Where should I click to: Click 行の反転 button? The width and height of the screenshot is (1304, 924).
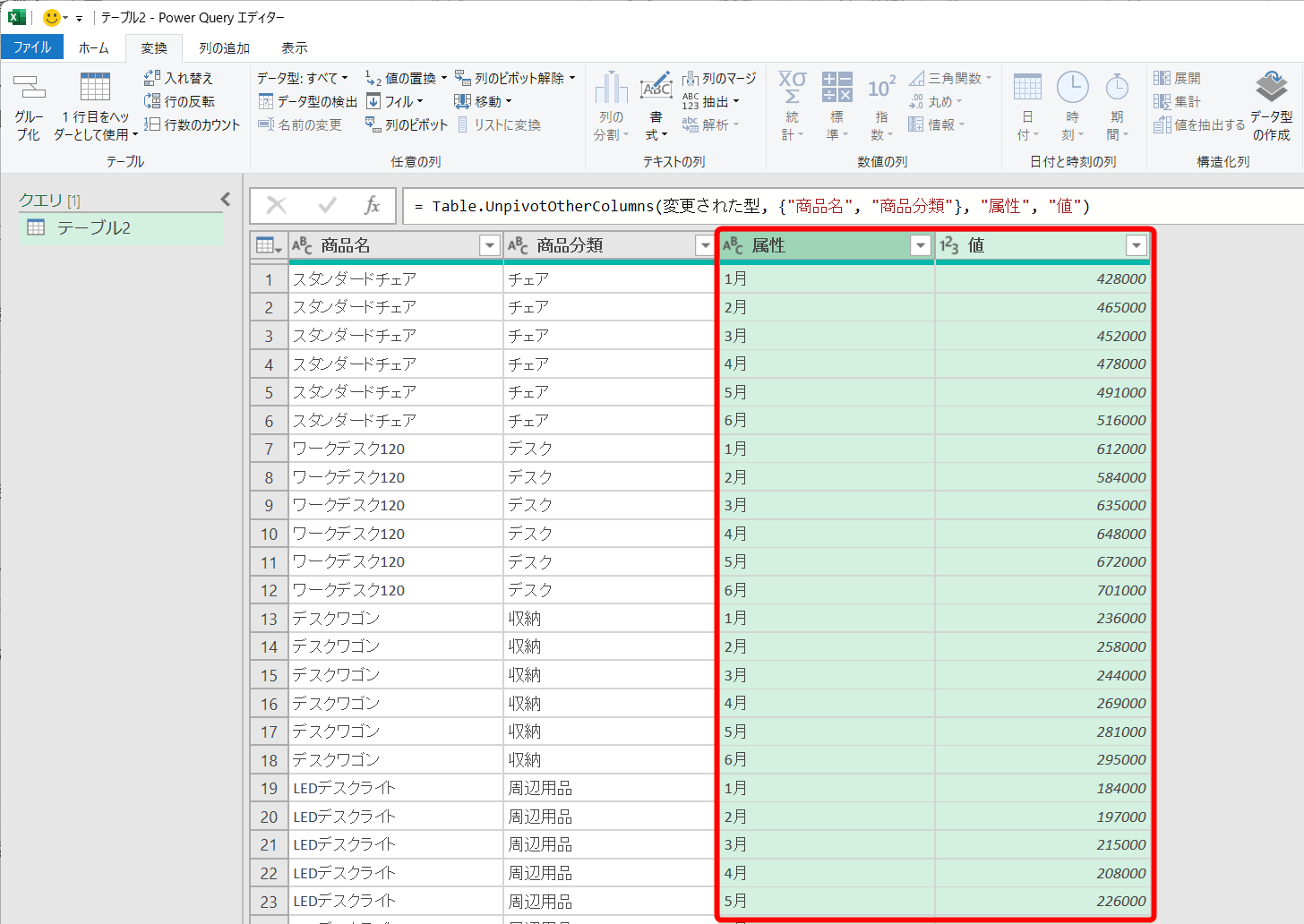[179, 101]
